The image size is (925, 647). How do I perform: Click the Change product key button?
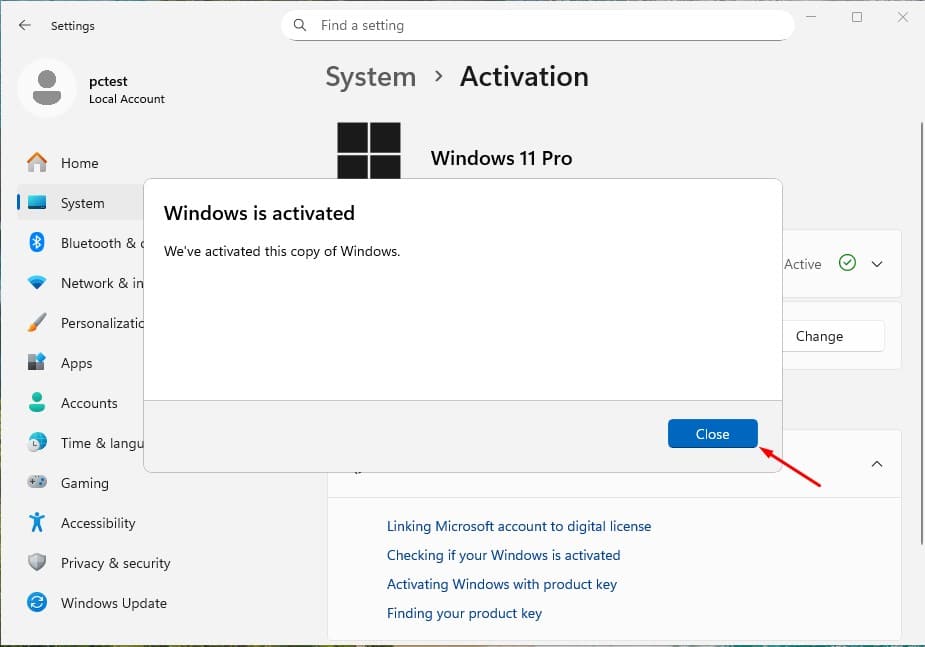pos(819,336)
